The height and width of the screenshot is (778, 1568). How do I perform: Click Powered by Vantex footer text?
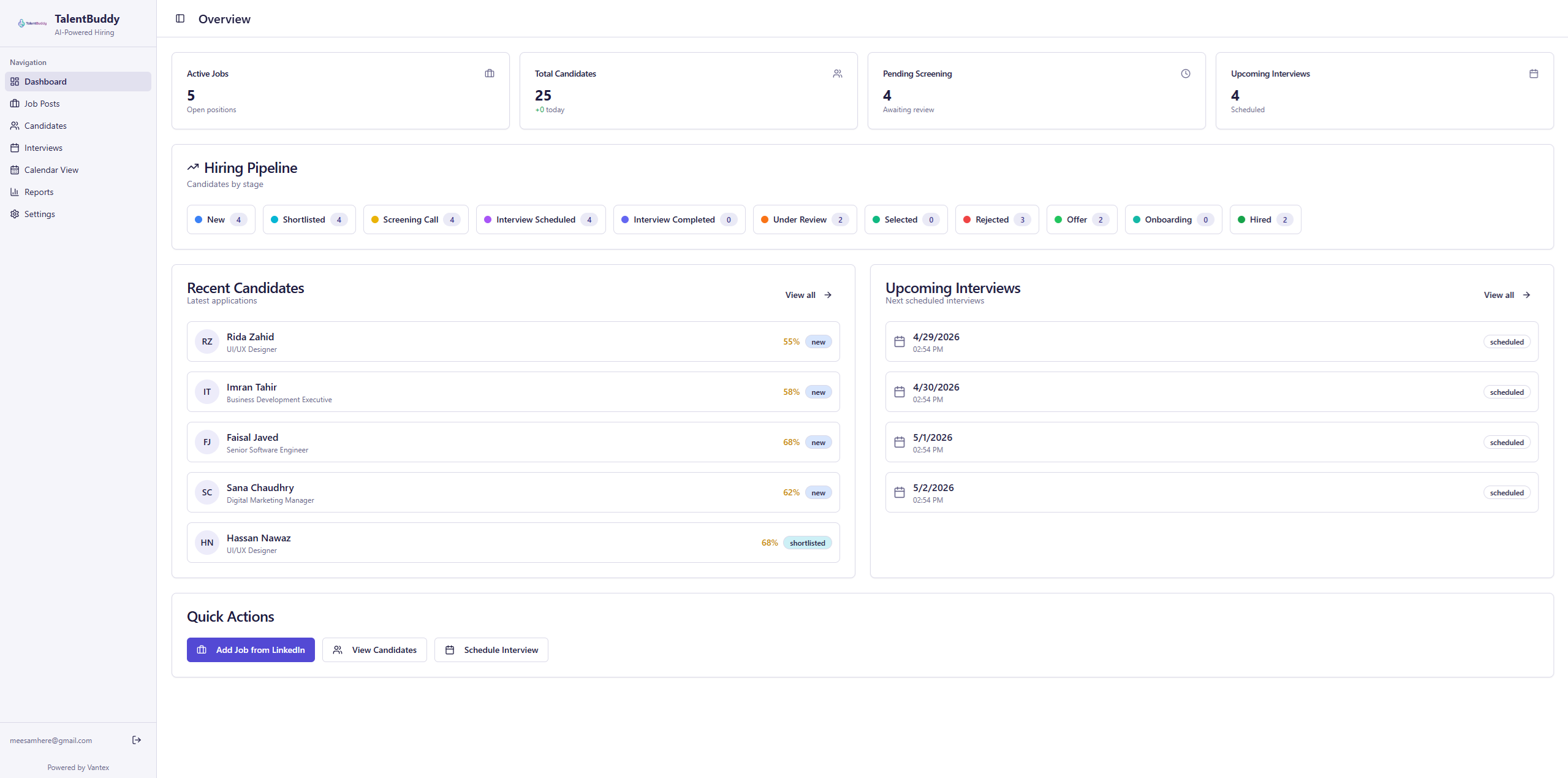click(78, 767)
